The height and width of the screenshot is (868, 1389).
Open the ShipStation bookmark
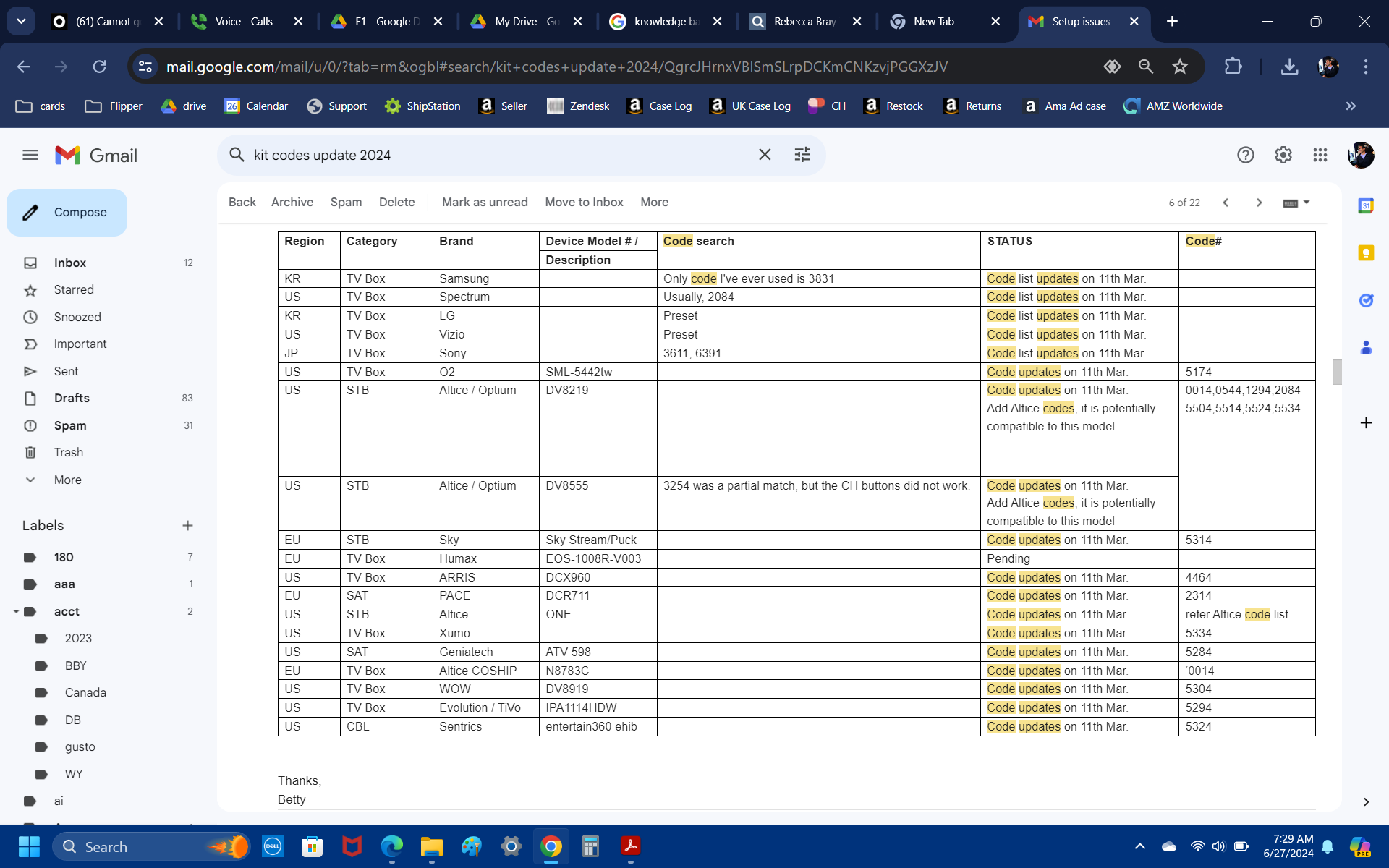tap(422, 106)
